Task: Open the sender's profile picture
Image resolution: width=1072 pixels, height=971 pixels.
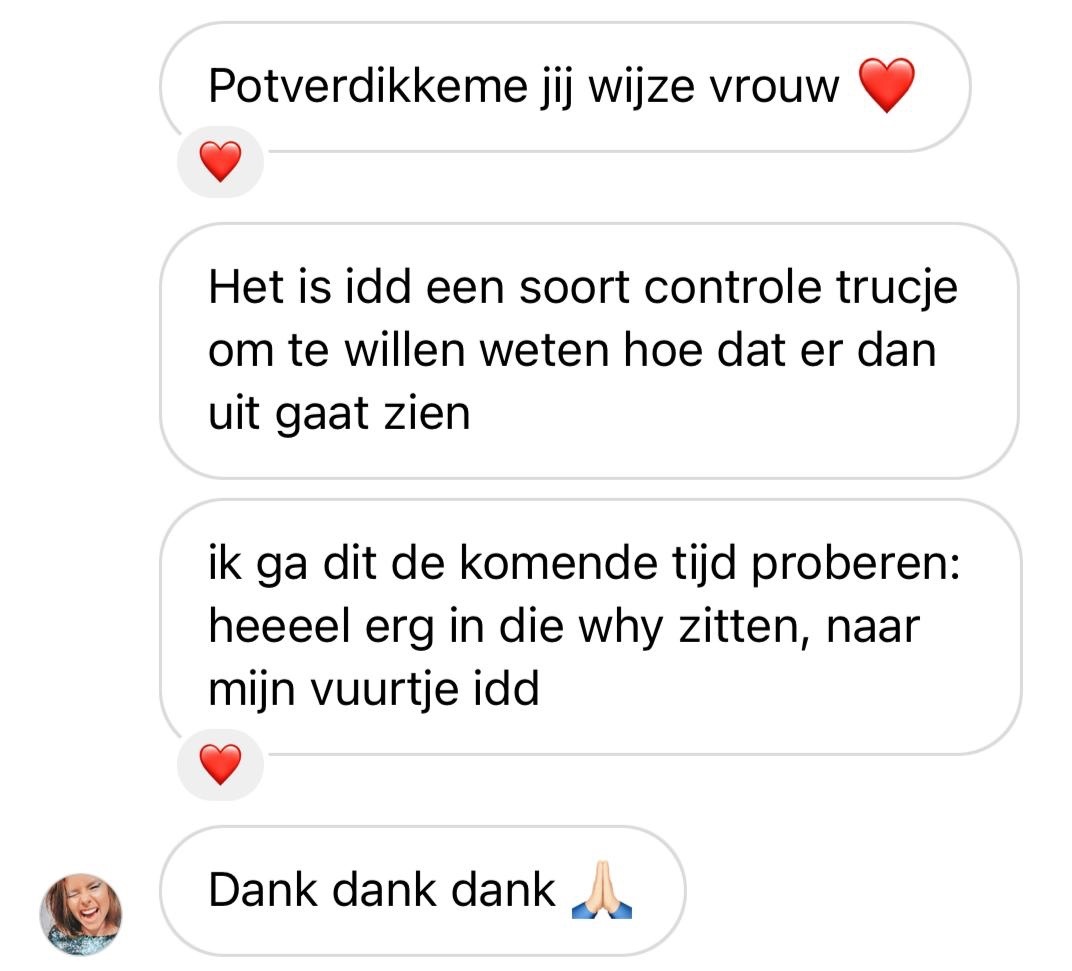Action: pyautogui.click(x=81, y=914)
